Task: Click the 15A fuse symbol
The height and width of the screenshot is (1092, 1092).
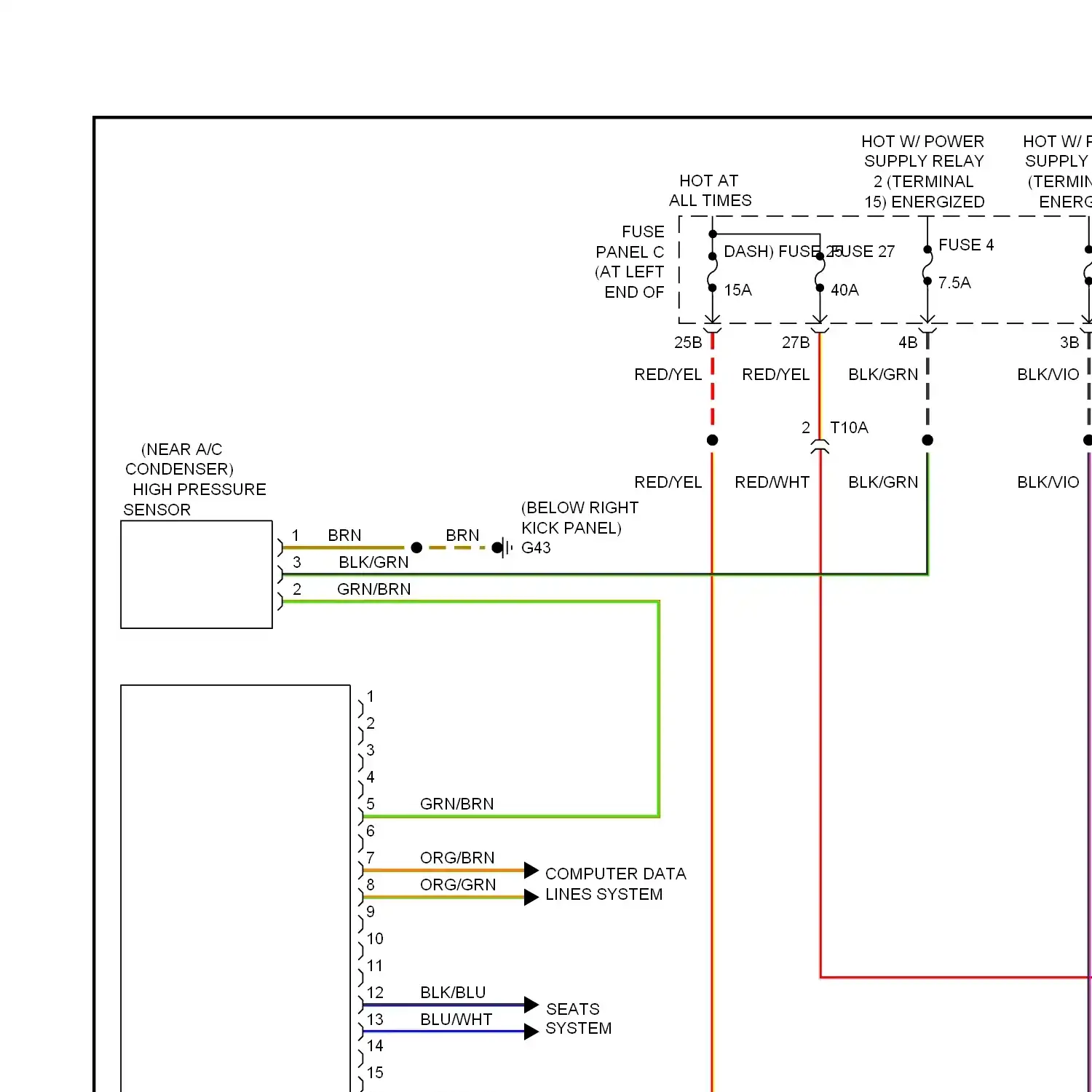Action: coord(713,272)
